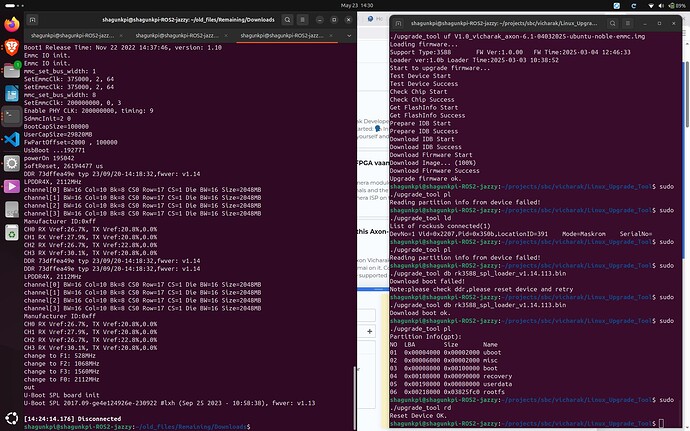Click 'Download boot ok.' line

420,313
